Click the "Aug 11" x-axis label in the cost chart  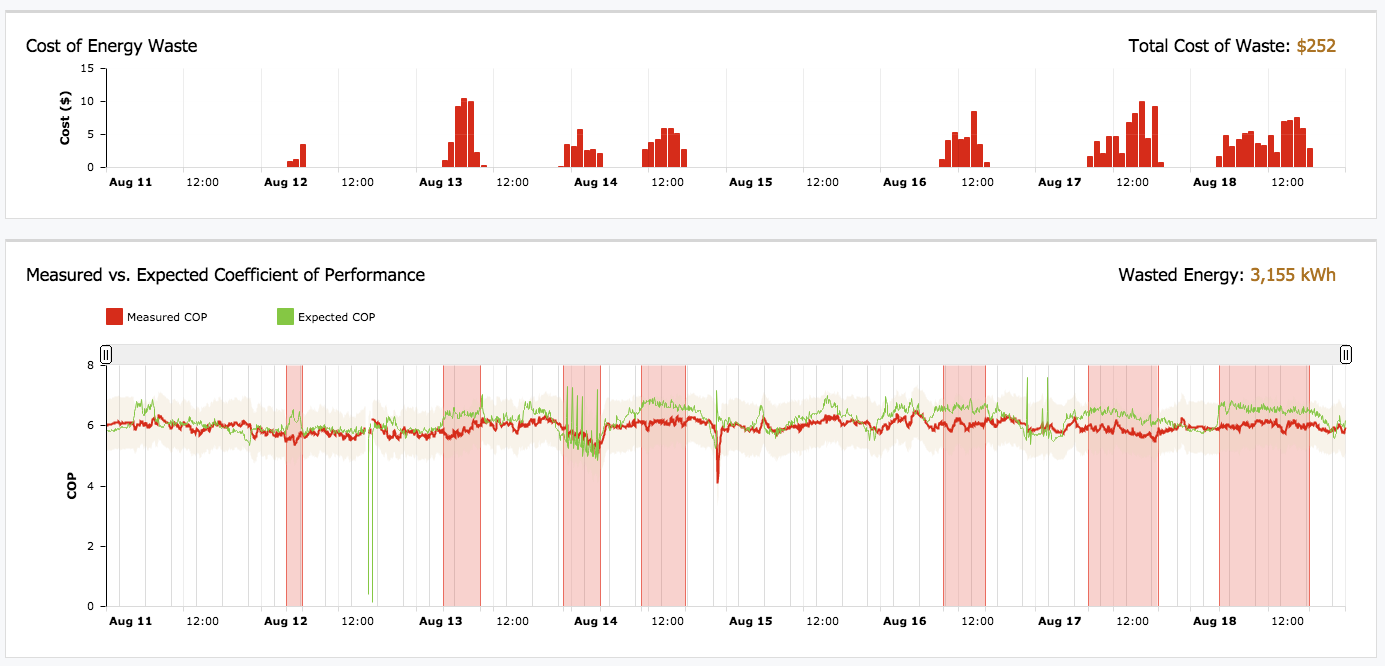[130, 183]
